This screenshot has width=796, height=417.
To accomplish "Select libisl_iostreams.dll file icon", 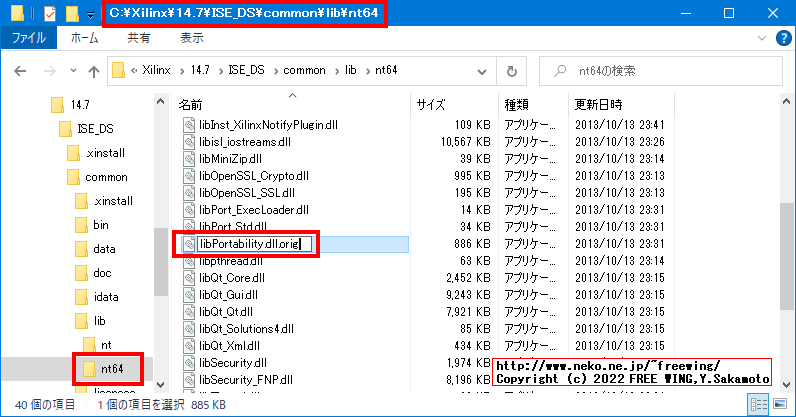I will pyautogui.click(x=189, y=142).
